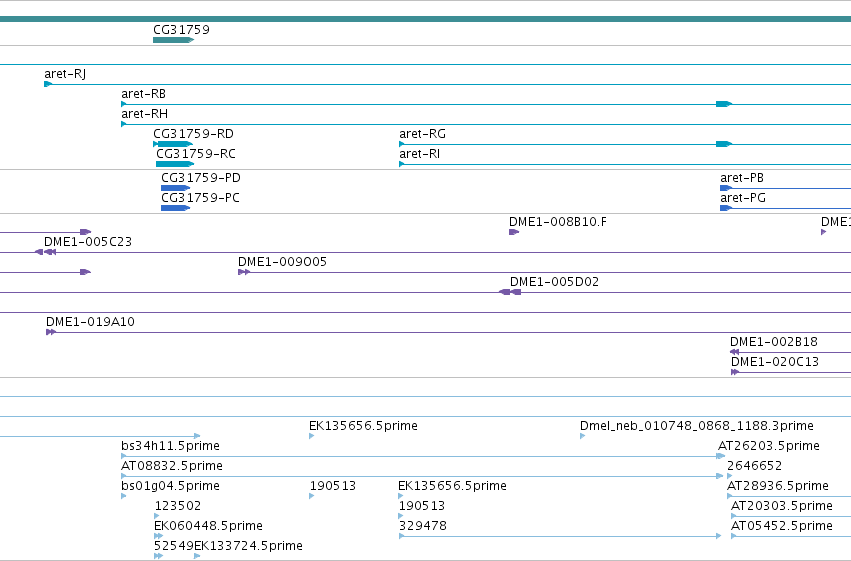The width and height of the screenshot is (851, 561).
Task: Open the DME1-002B18 label
Action: [x=774, y=342]
